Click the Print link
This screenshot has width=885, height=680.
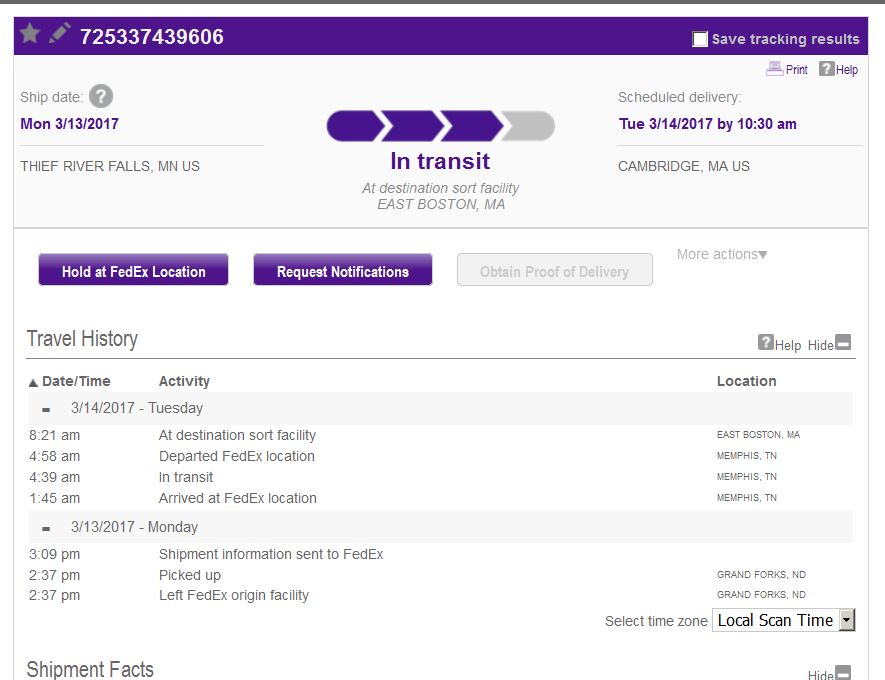tap(796, 69)
